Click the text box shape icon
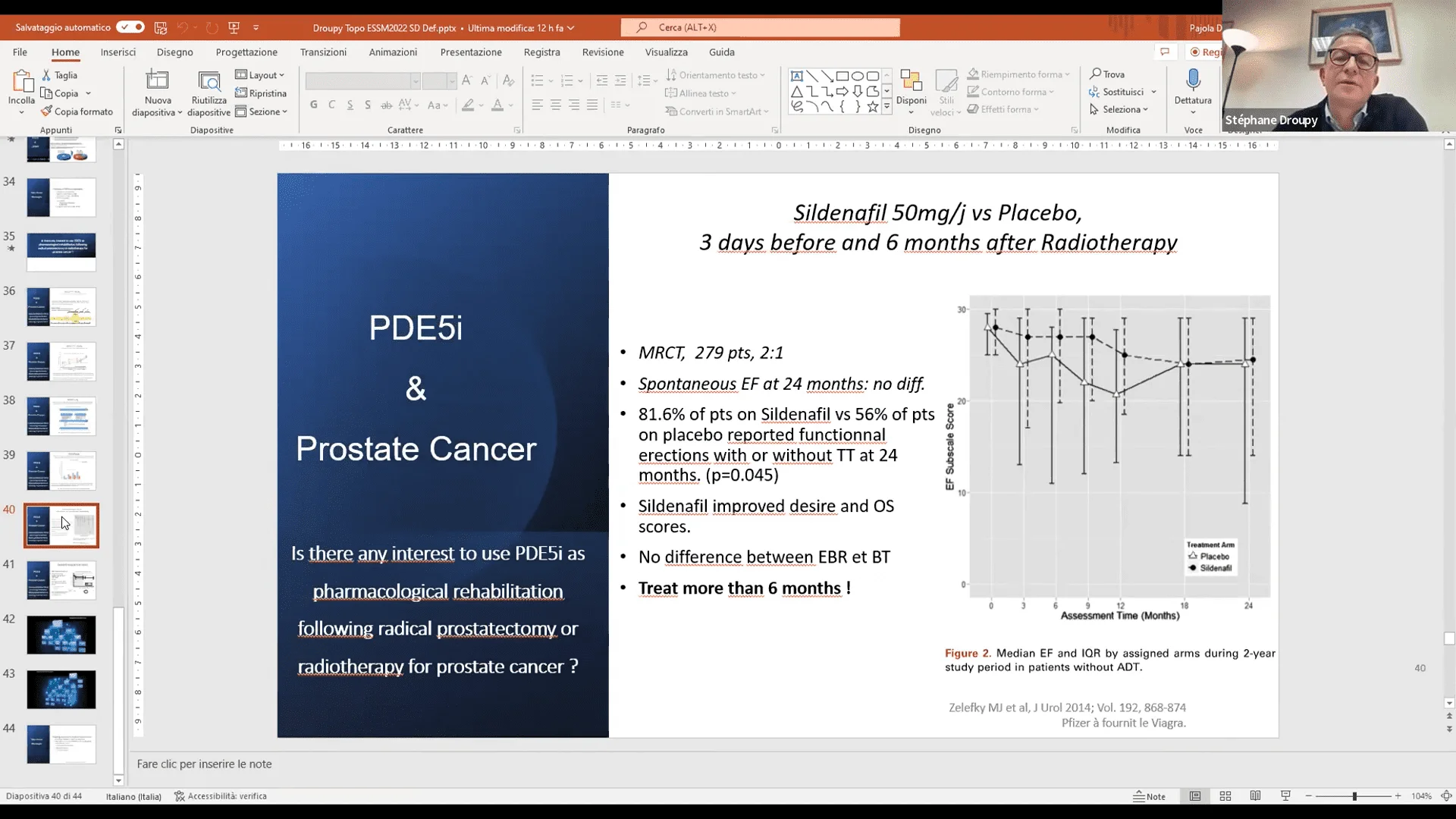The width and height of the screenshot is (1456, 819). pyautogui.click(x=796, y=76)
